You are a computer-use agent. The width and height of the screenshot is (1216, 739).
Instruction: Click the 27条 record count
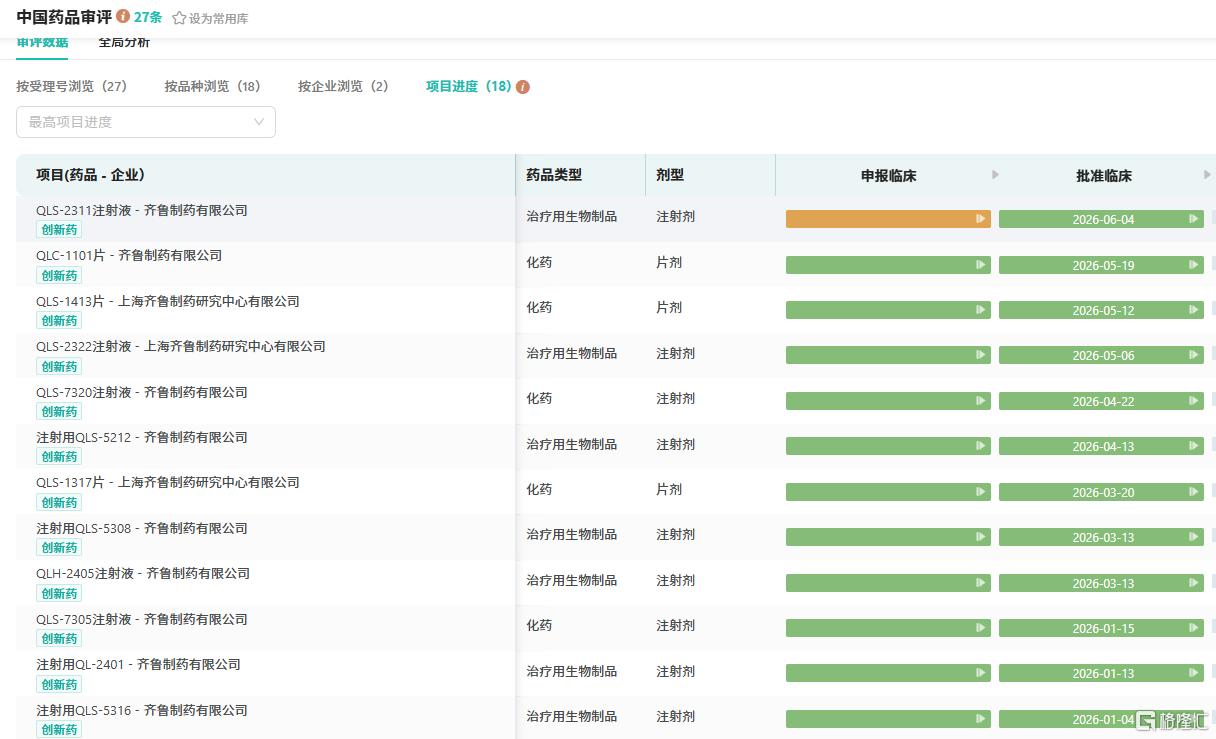coord(148,18)
